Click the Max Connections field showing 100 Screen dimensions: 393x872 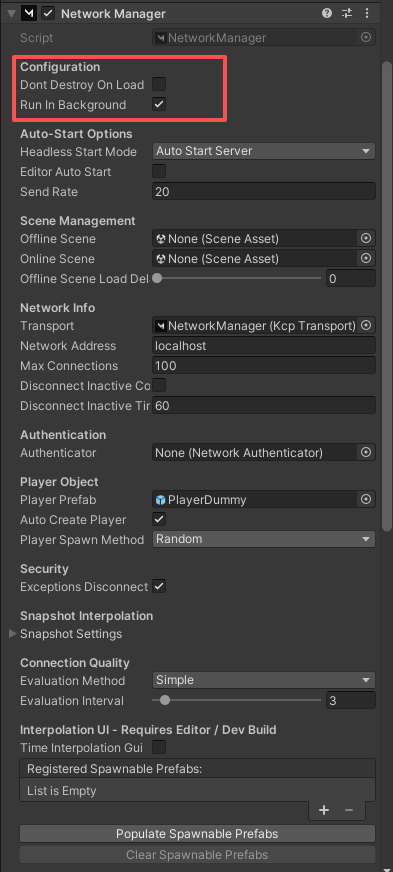tap(263, 366)
